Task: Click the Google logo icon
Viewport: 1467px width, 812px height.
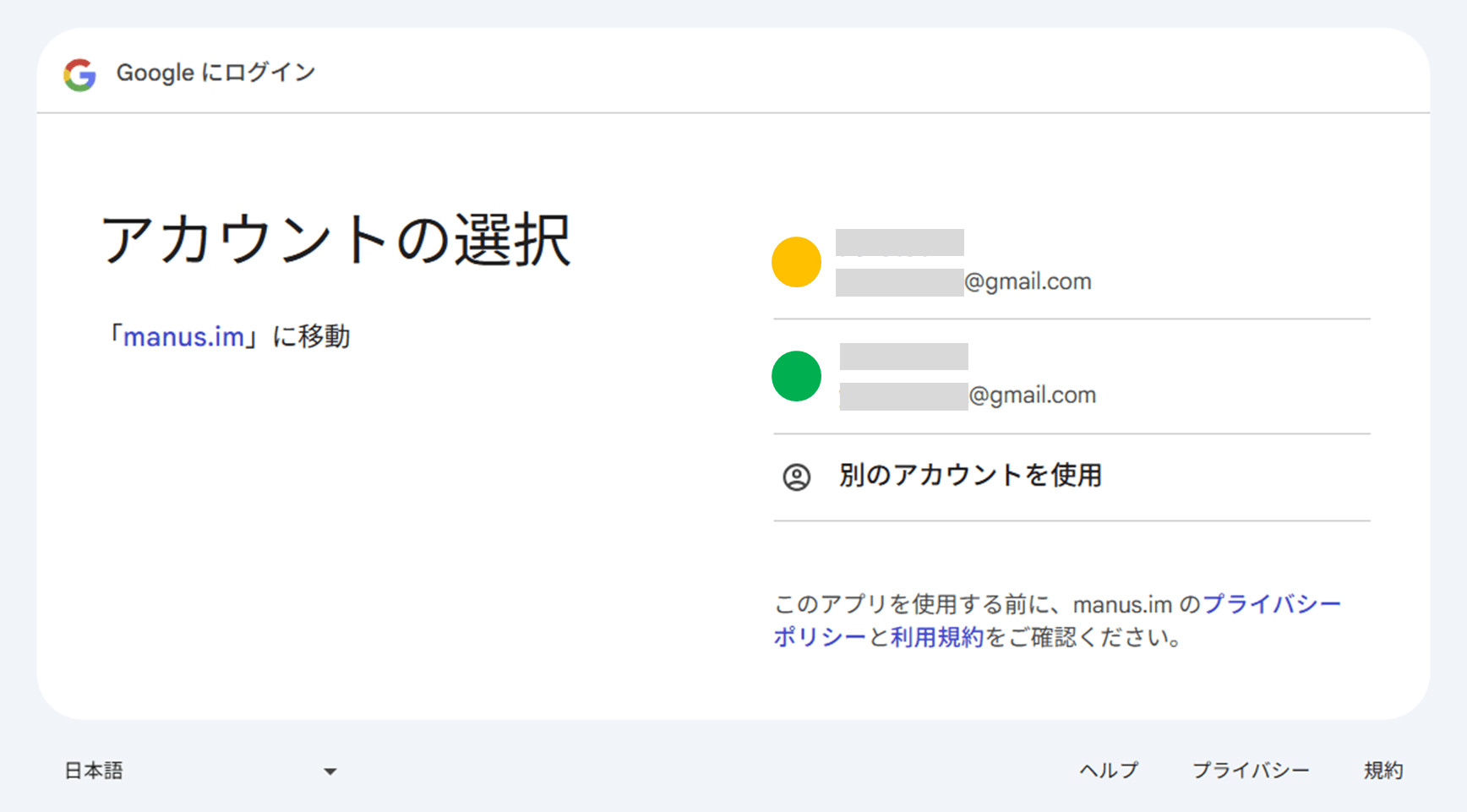Action: click(x=79, y=75)
